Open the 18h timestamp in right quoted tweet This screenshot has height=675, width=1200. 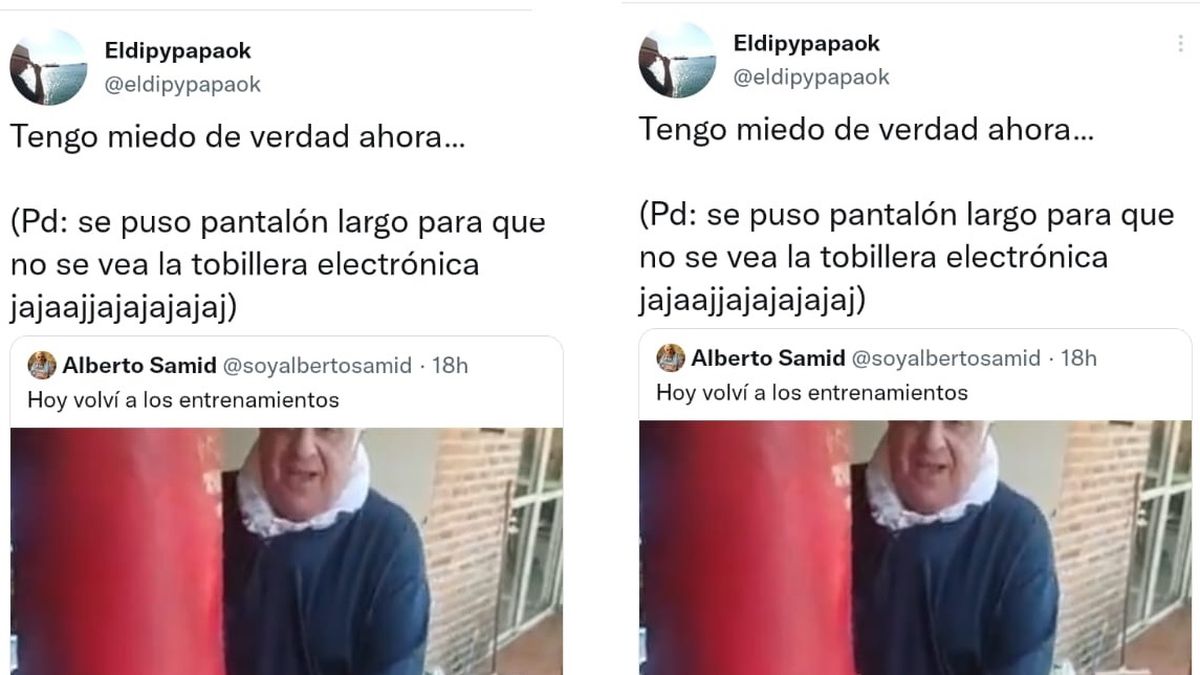click(x=1078, y=358)
